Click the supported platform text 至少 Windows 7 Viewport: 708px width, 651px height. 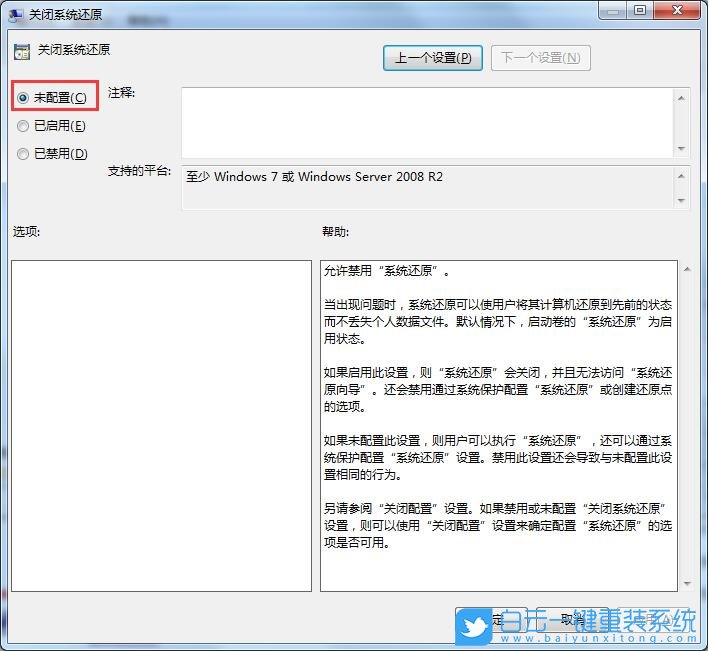[x=314, y=177]
